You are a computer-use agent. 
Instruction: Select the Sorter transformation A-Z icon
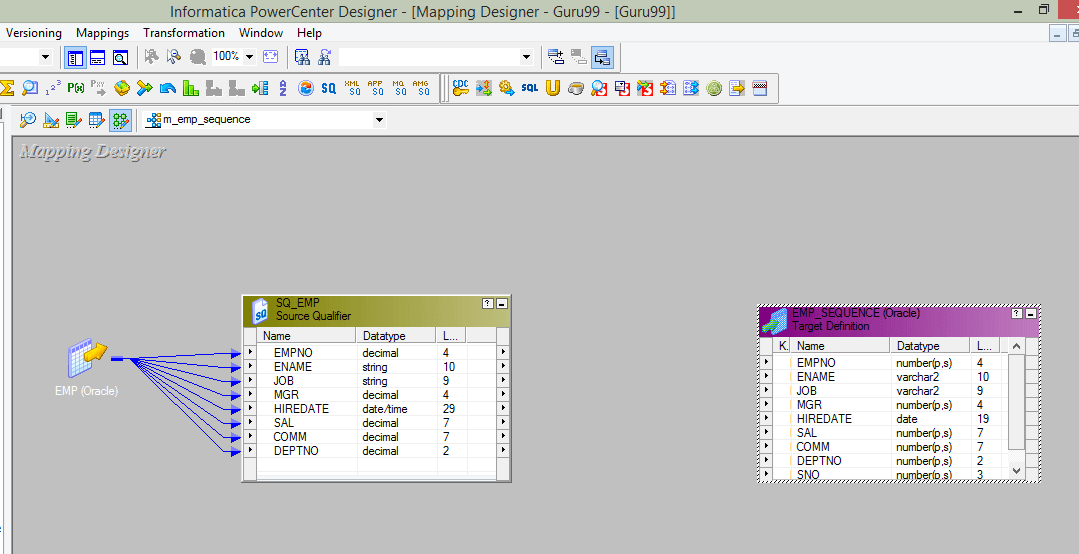point(283,88)
